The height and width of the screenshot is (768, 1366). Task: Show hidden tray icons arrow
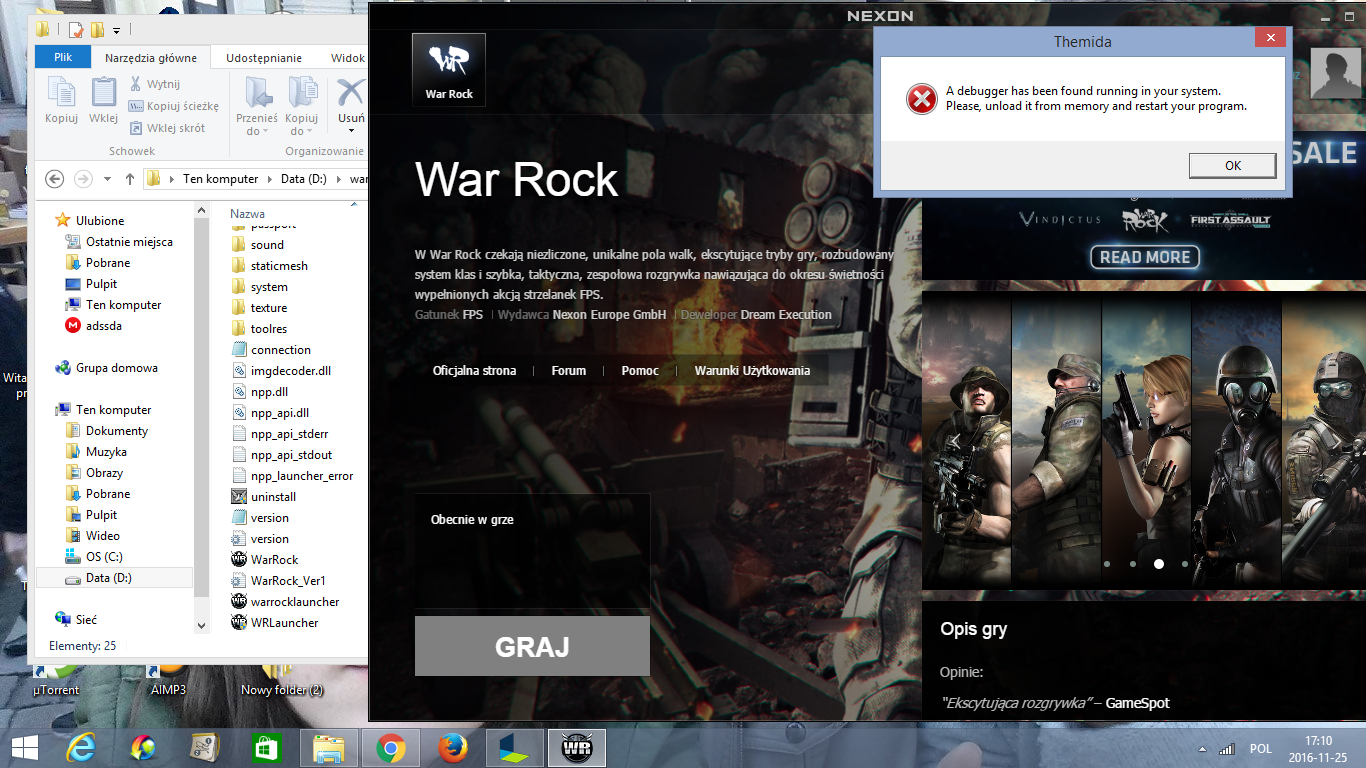pyautogui.click(x=1201, y=749)
